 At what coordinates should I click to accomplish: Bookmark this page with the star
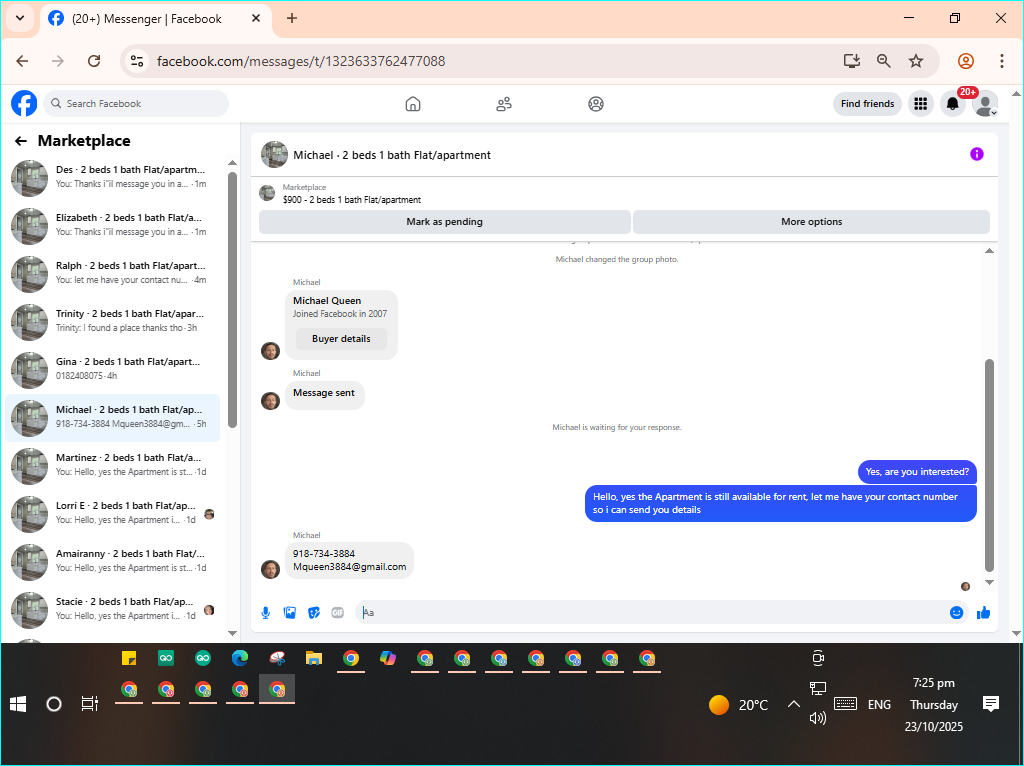(916, 61)
